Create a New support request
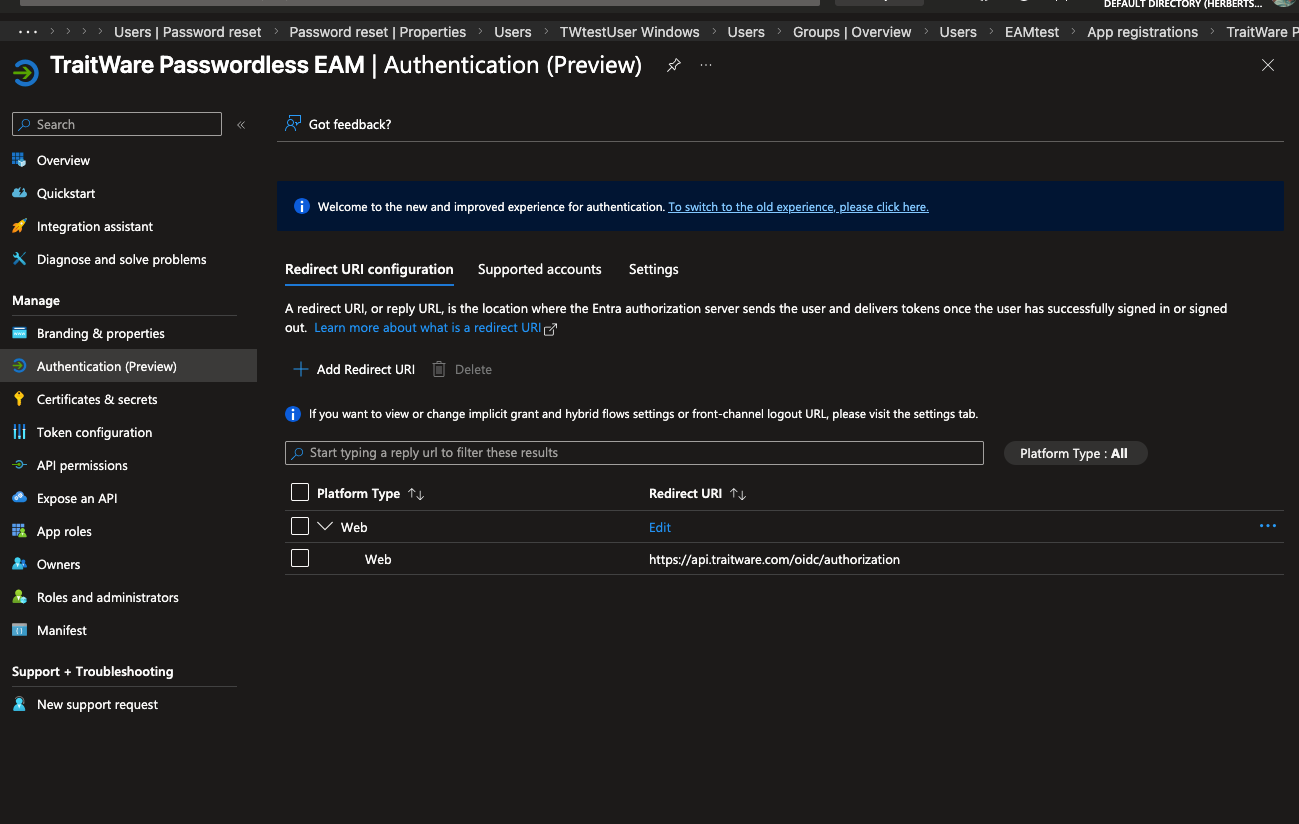This screenshot has height=824, width=1299. (97, 704)
